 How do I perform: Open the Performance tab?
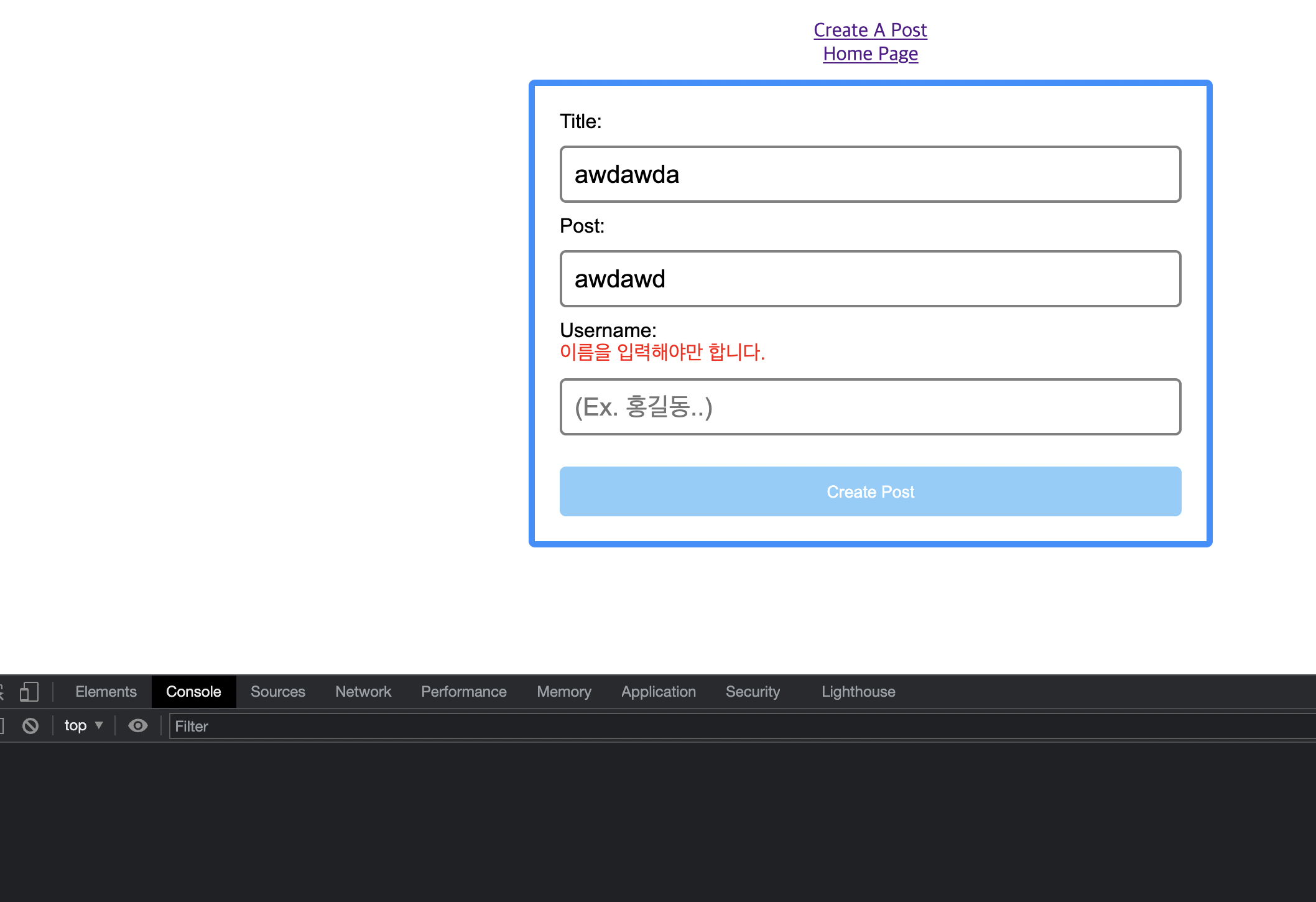(x=463, y=692)
